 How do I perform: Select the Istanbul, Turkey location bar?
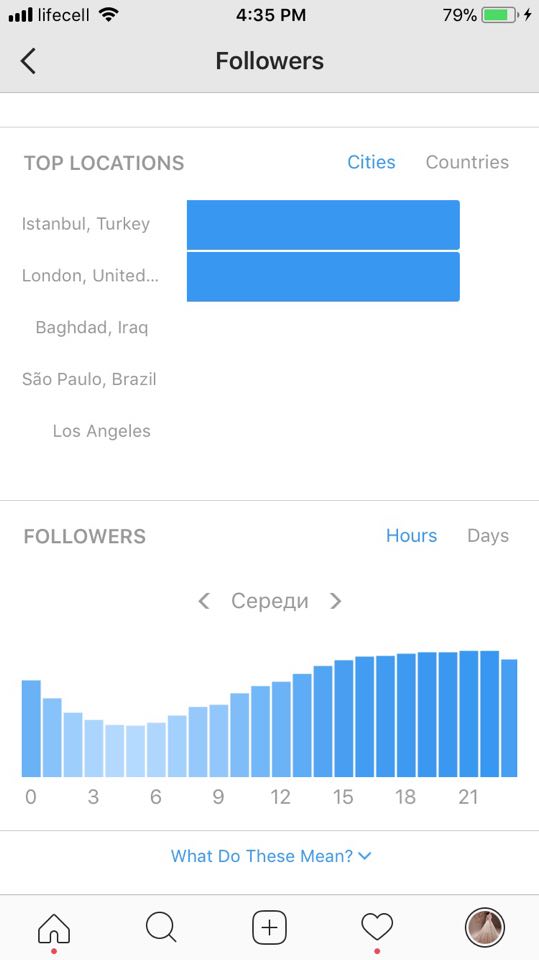pyautogui.click(x=323, y=224)
